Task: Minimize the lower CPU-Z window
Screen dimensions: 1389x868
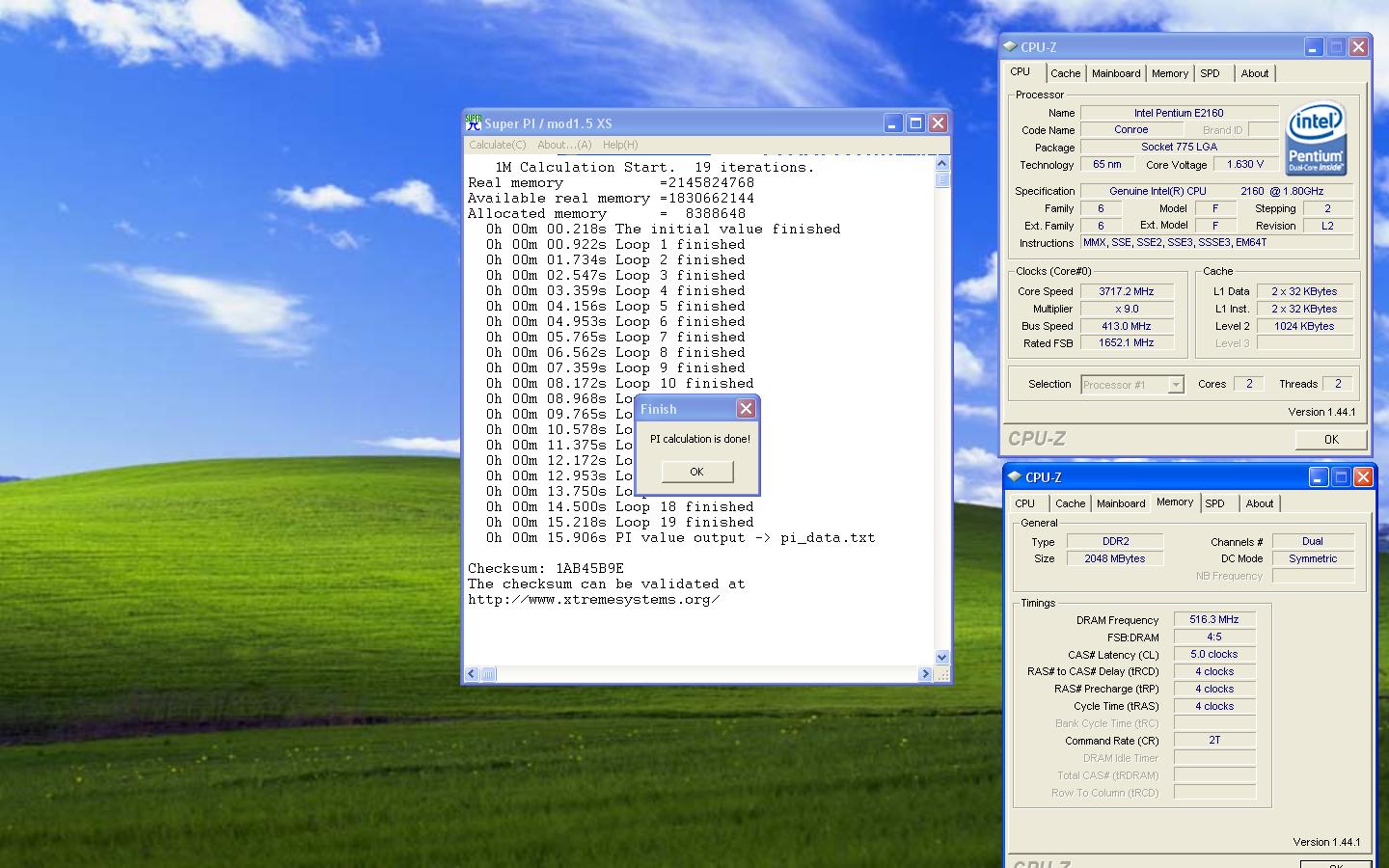Action: pos(1319,476)
